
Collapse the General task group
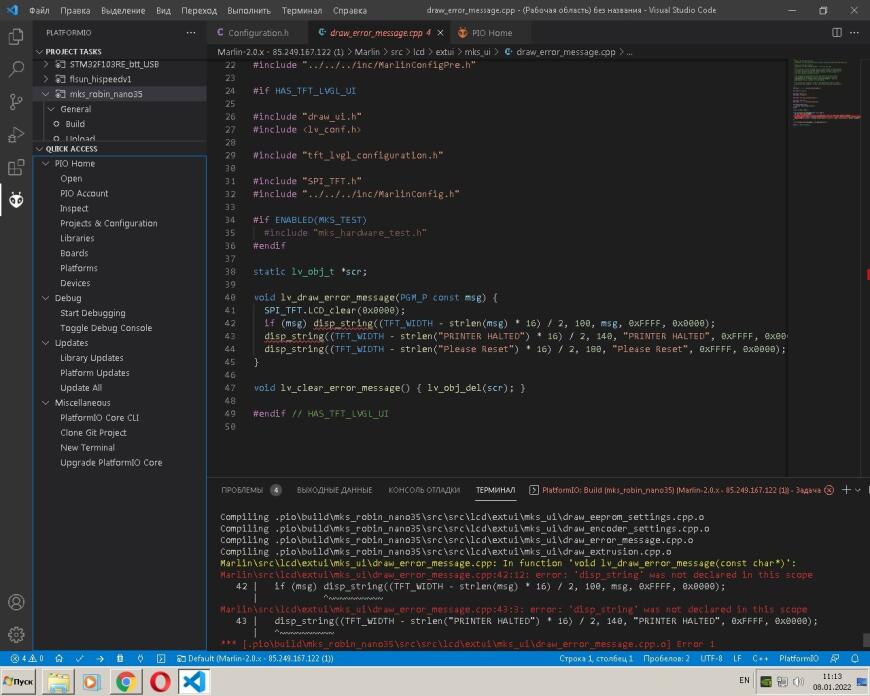(x=51, y=109)
